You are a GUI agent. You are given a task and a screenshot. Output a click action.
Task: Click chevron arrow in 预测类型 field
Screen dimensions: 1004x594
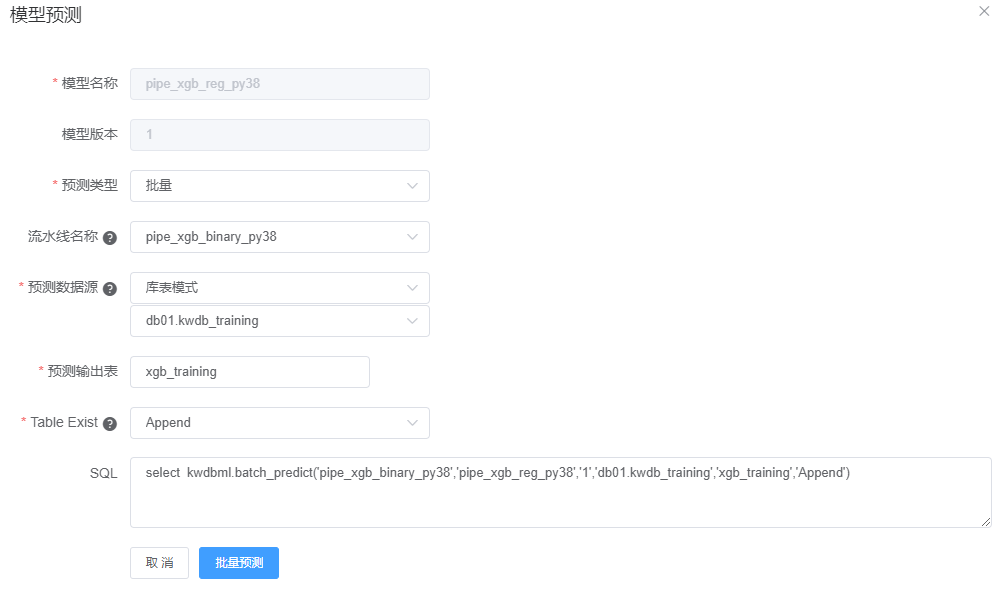tap(412, 186)
